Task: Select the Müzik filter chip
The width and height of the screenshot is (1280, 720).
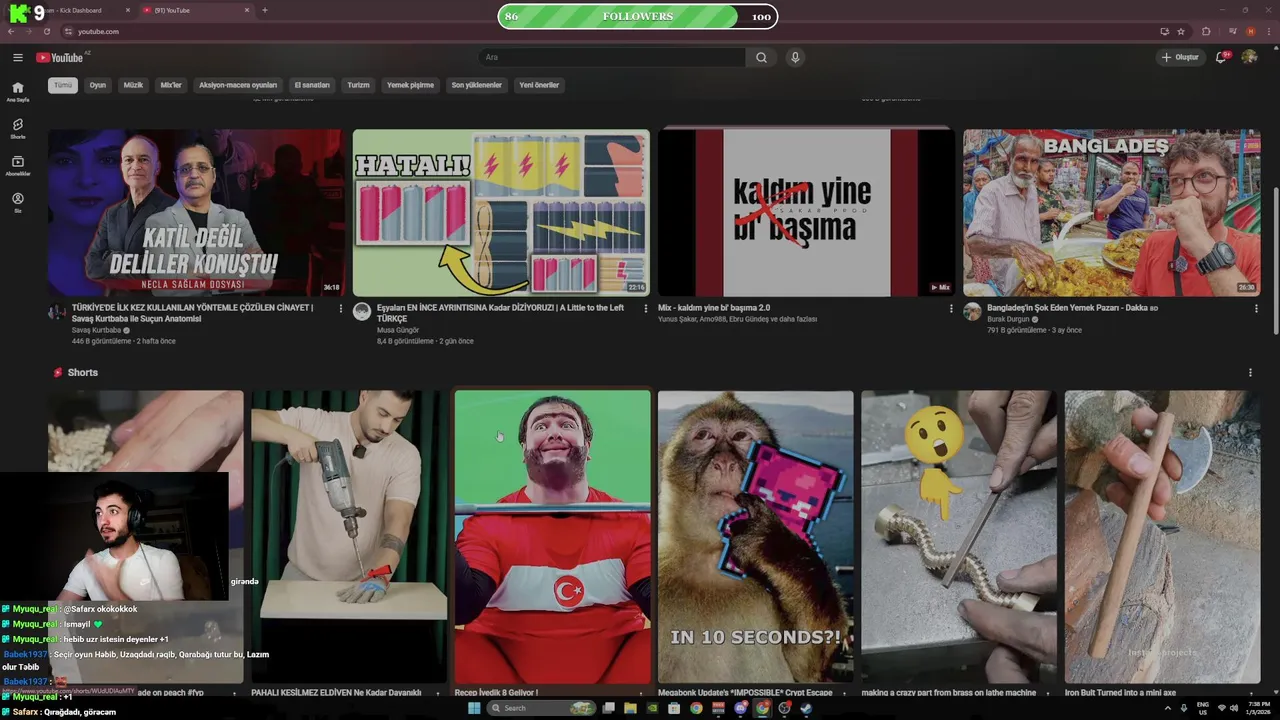Action: coord(133,85)
